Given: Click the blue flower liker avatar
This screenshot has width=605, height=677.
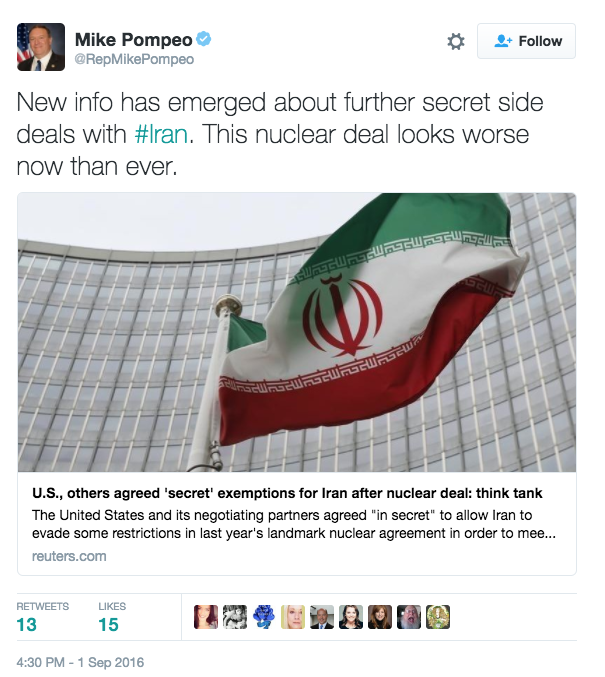Looking at the screenshot, I should point(264,617).
